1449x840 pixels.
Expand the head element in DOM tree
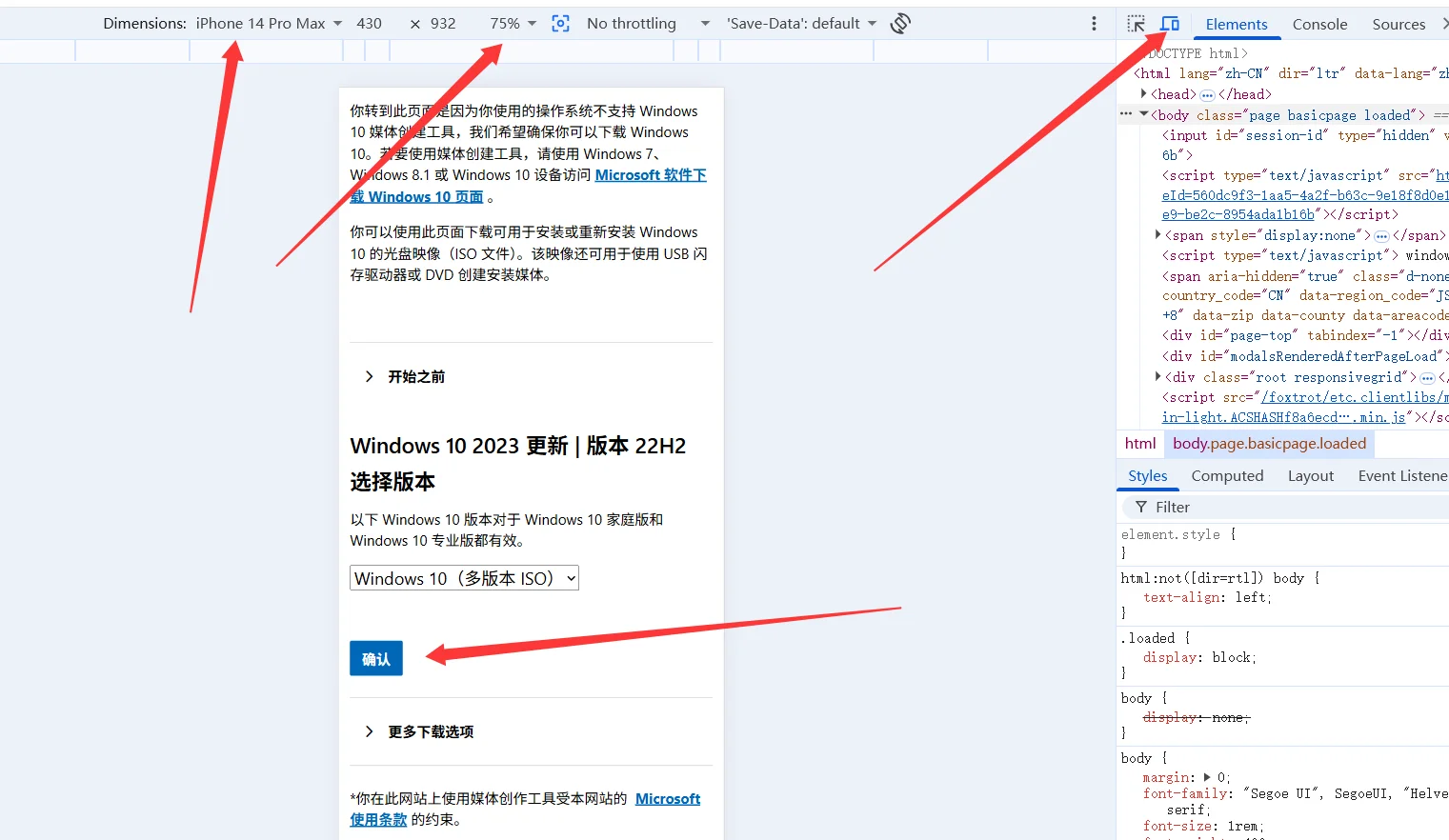pyautogui.click(x=1144, y=93)
